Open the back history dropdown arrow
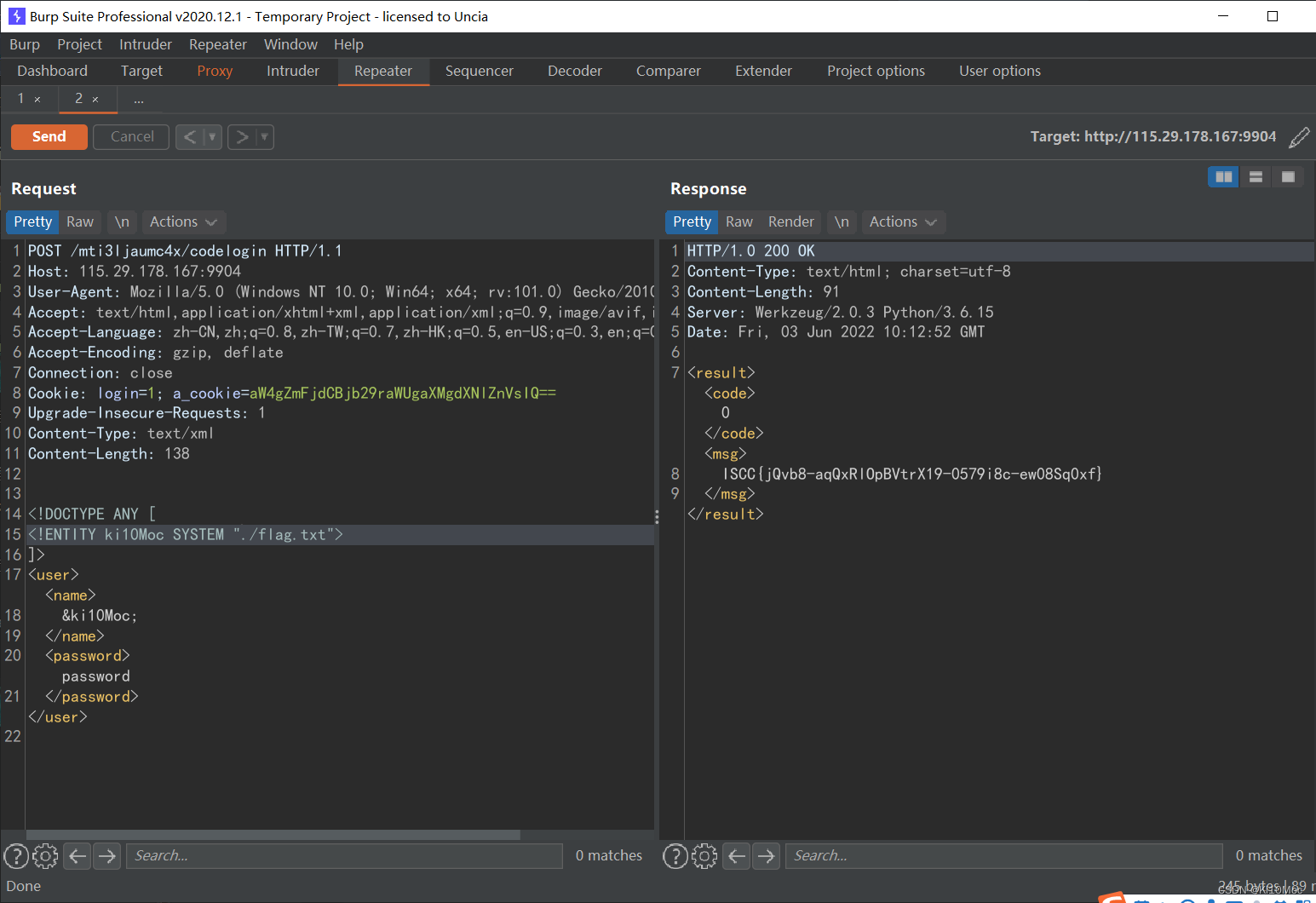 coord(213,137)
